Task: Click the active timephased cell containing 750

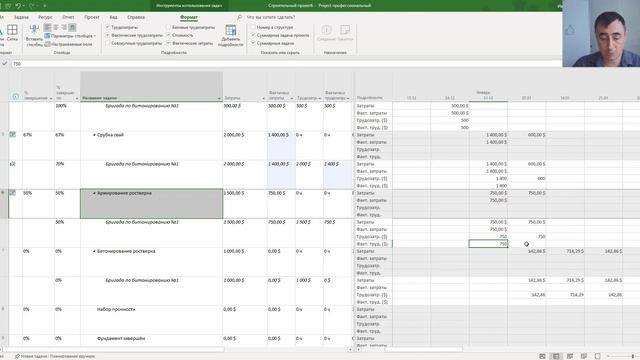Action: click(488, 244)
